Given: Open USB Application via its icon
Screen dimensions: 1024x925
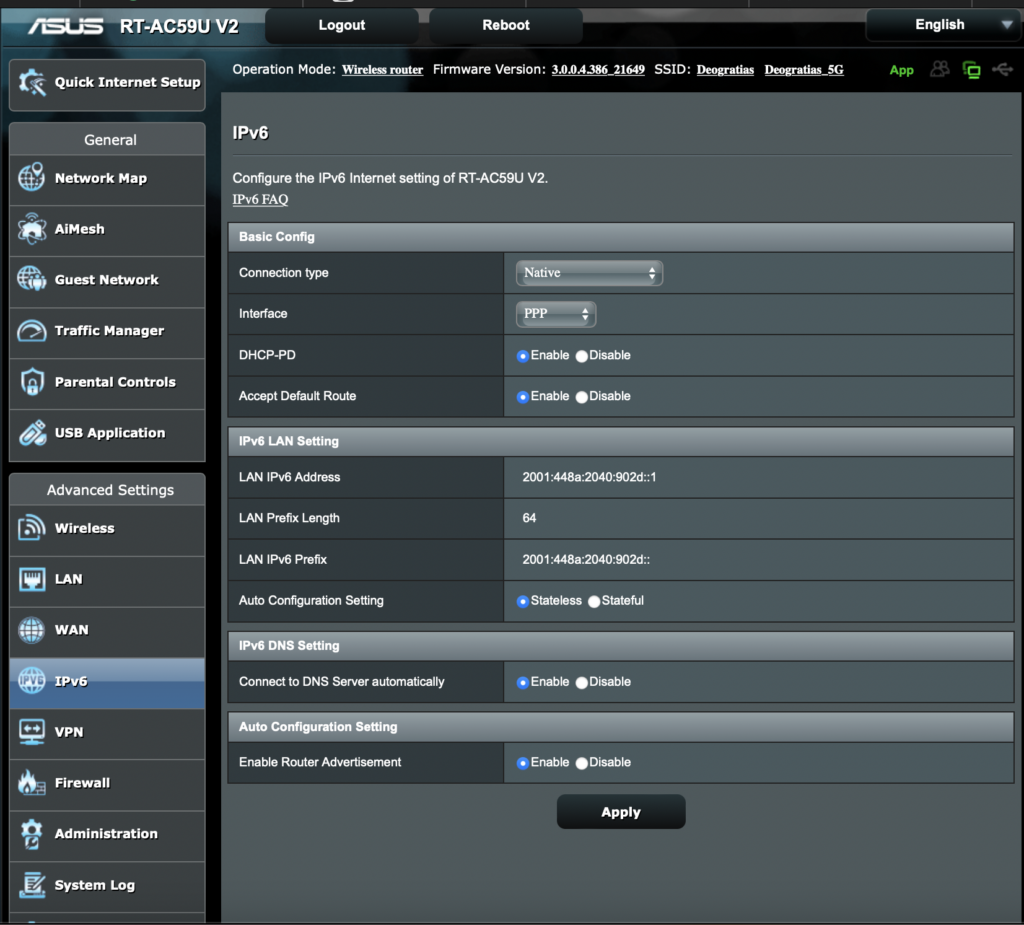Looking at the screenshot, I should point(32,433).
